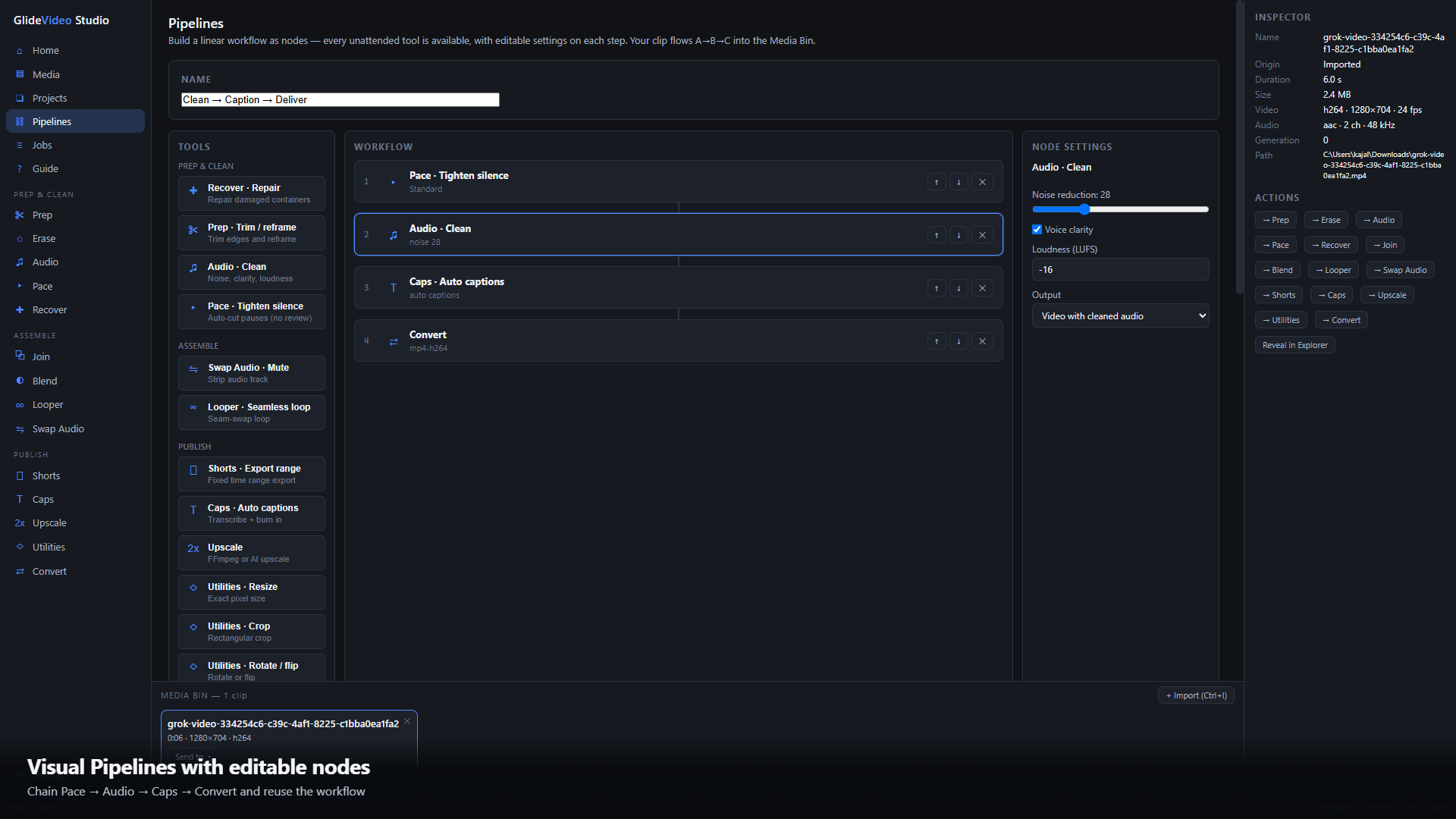The width and height of the screenshot is (1456, 819).
Task: Move Caps Auto captions node down
Action: pyautogui.click(x=959, y=288)
